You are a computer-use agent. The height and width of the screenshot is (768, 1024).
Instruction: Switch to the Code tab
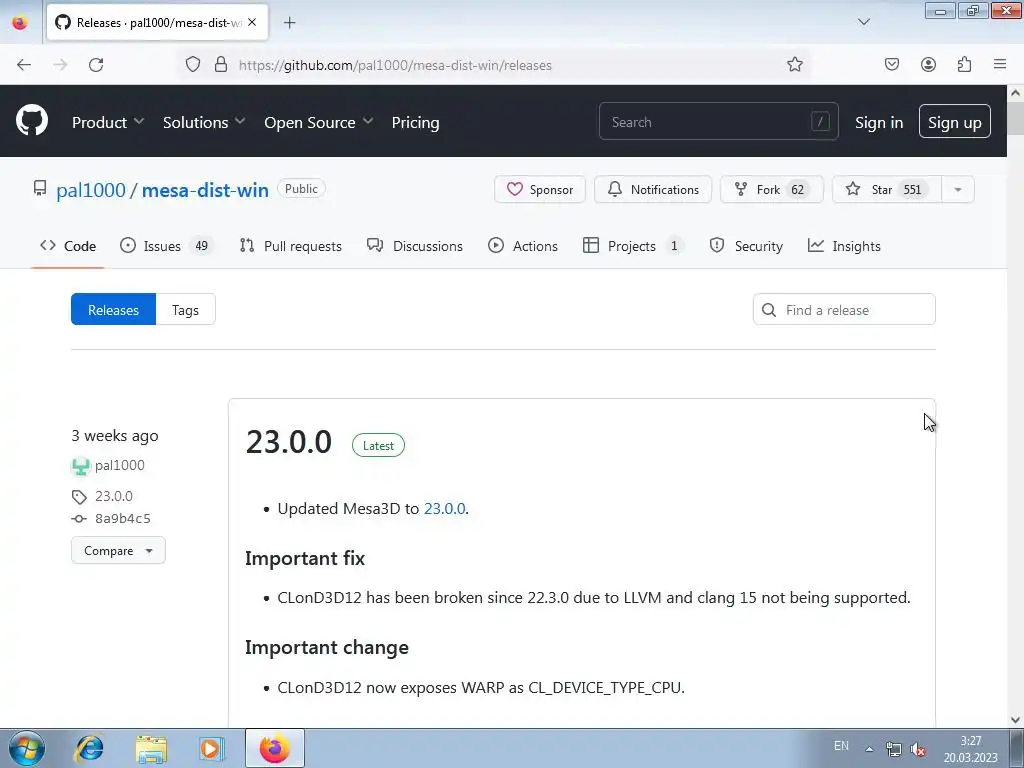pos(68,246)
